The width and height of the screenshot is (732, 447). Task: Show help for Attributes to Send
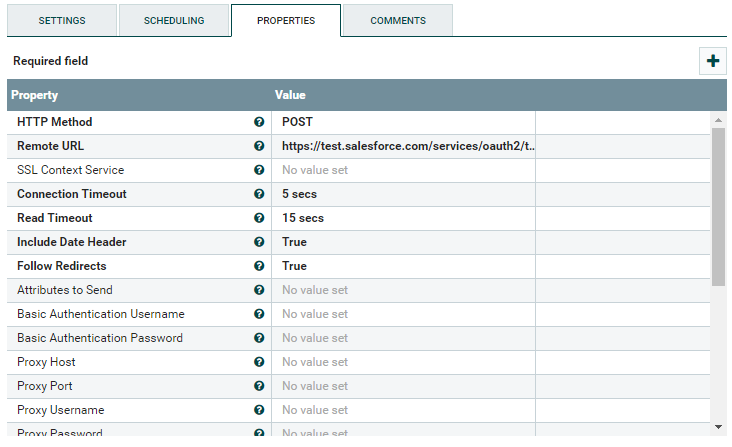click(x=259, y=290)
